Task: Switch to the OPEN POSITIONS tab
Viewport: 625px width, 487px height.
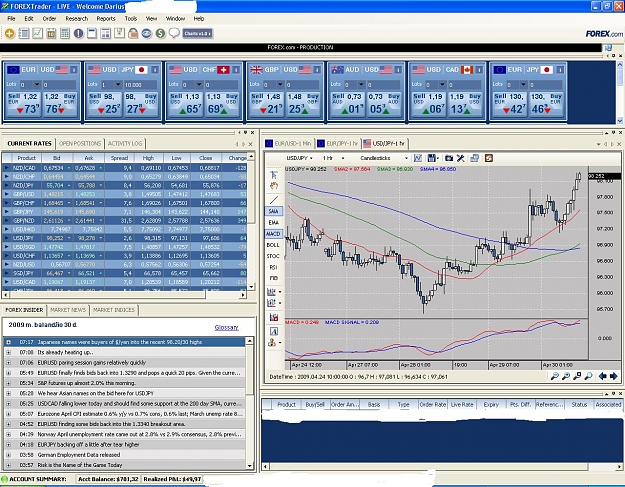Action: [x=80, y=143]
